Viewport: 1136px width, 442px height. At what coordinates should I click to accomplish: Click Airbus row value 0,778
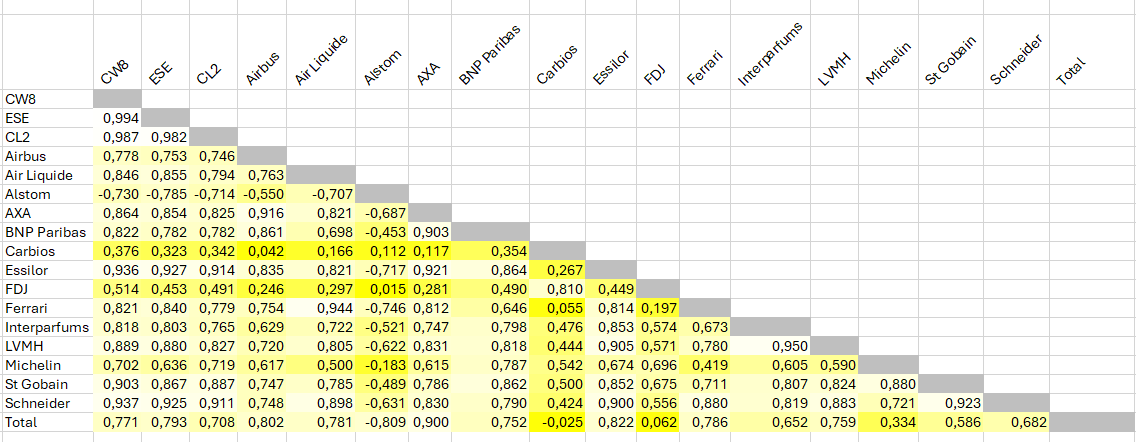point(117,156)
